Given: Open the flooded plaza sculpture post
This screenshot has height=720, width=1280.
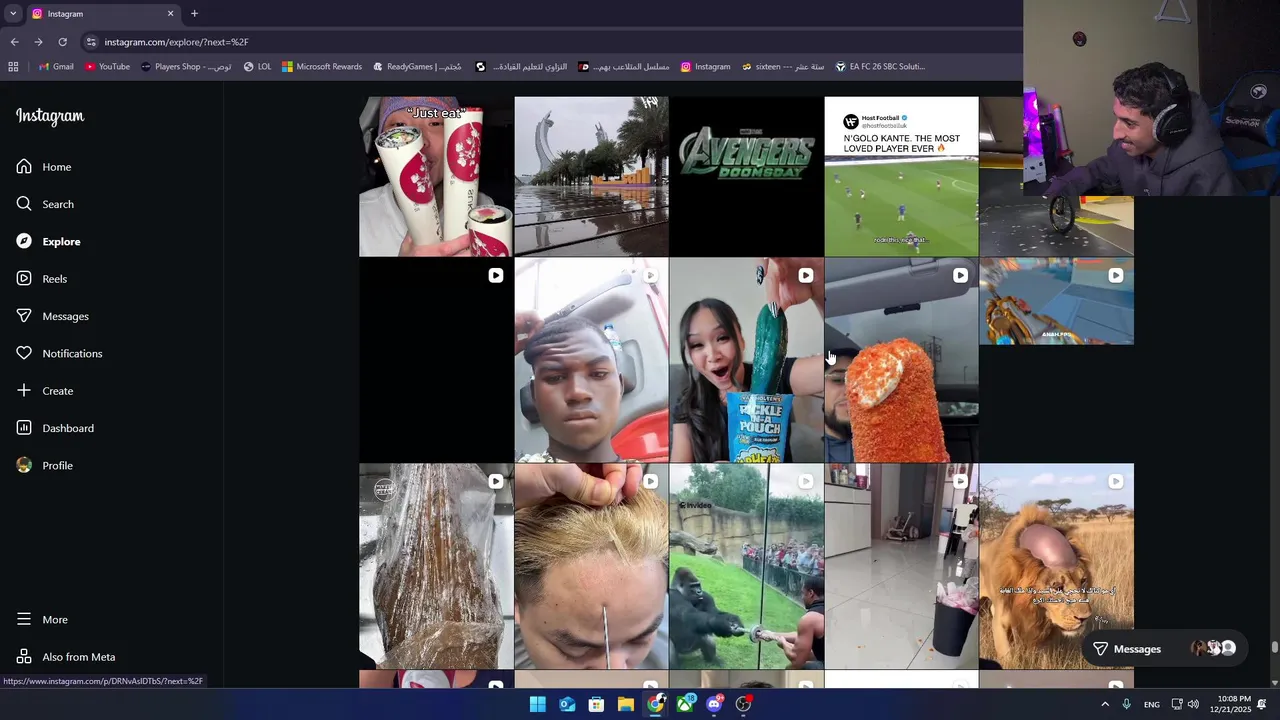Looking at the screenshot, I should point(591,176).
